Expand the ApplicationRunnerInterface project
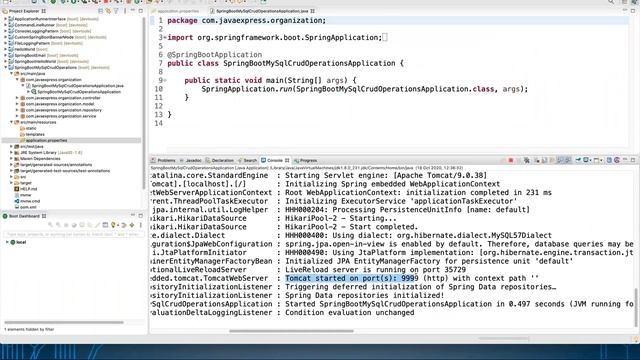 click(x=5, y=19)
